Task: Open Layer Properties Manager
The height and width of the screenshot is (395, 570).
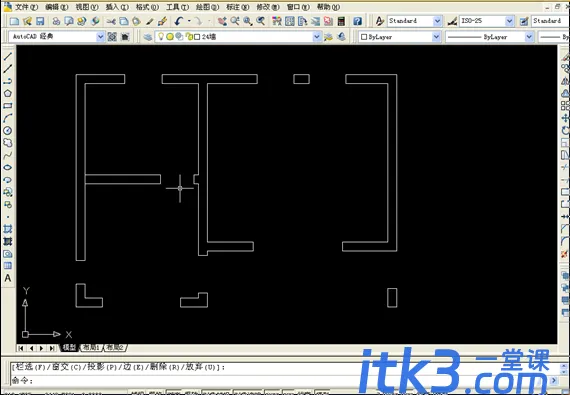Action: [148, 37]
